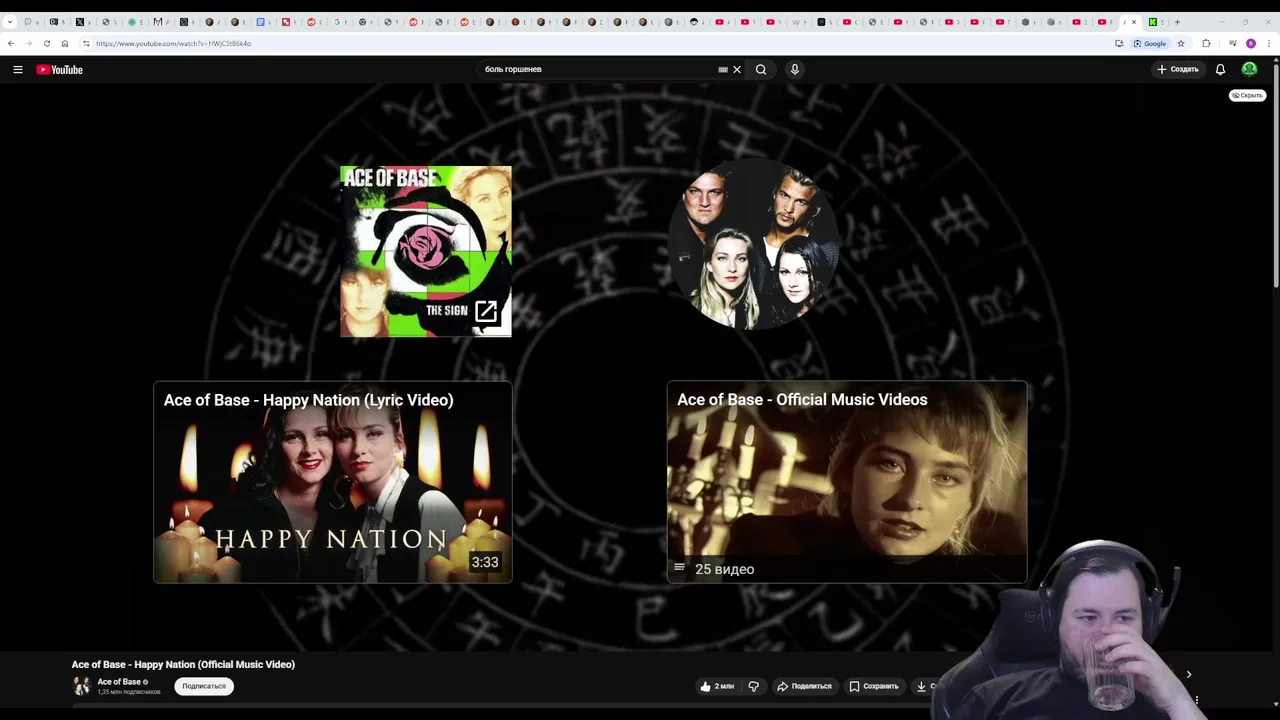Open the browser extensions puzzle icon

coord(1206,43)
